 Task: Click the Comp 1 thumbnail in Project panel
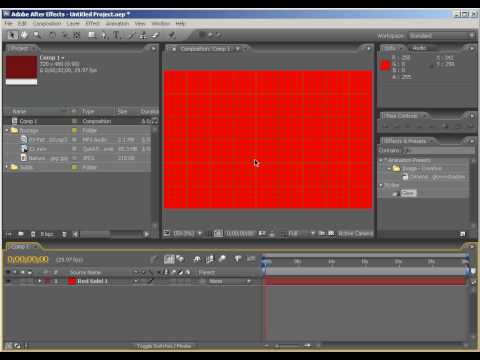(22, 70)
